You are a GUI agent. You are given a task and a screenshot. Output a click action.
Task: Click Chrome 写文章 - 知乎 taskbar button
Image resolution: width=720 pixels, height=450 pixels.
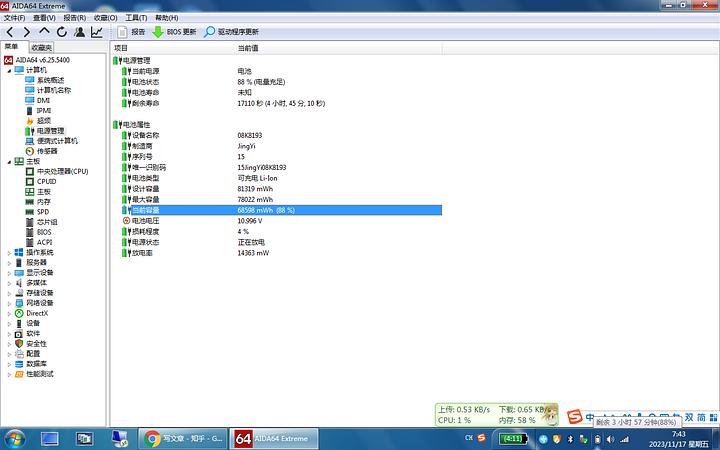pyautogui.click(x=183, y=439)
